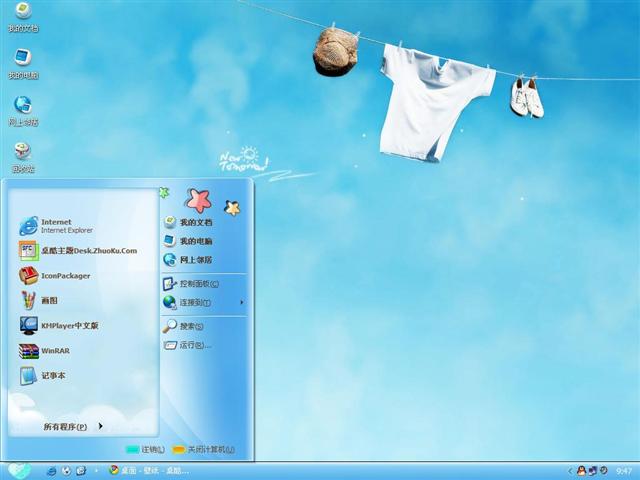Open 运行(R)... run dialog
The height and width of the screenshot is (480, 640).
187,345
